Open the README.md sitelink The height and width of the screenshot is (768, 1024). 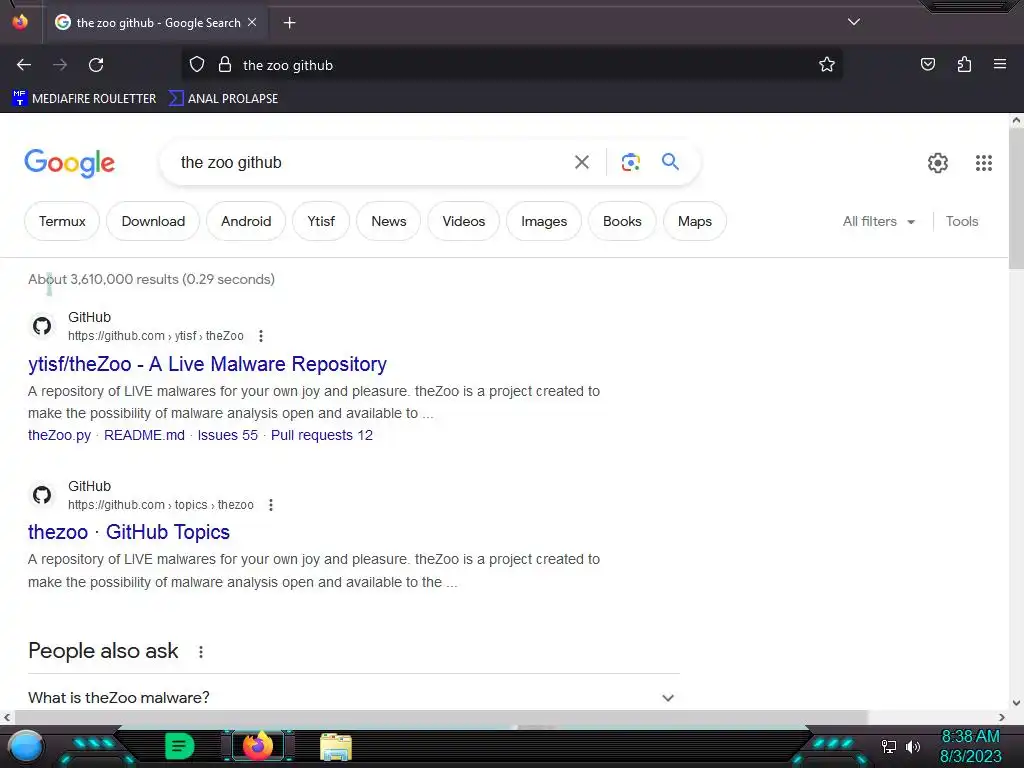144,435
